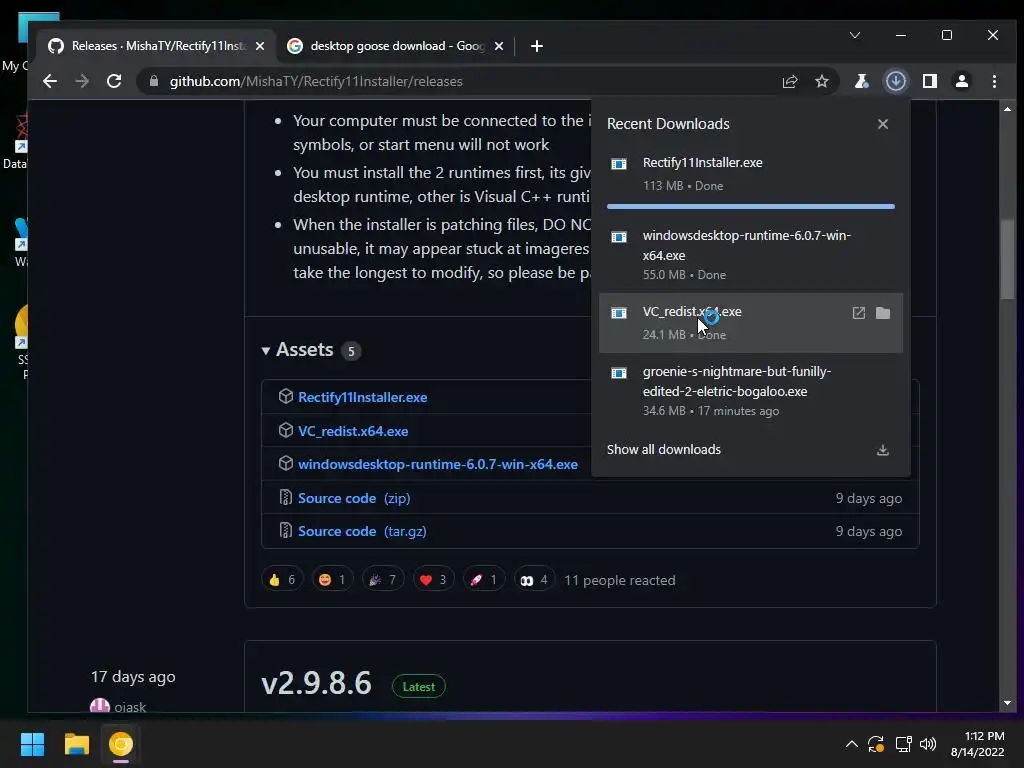The width and height of the screenshot is (1024, 768).
Task: Open VC_redist.x64.exe in new tab icon
Action: (x=859, y=313)
